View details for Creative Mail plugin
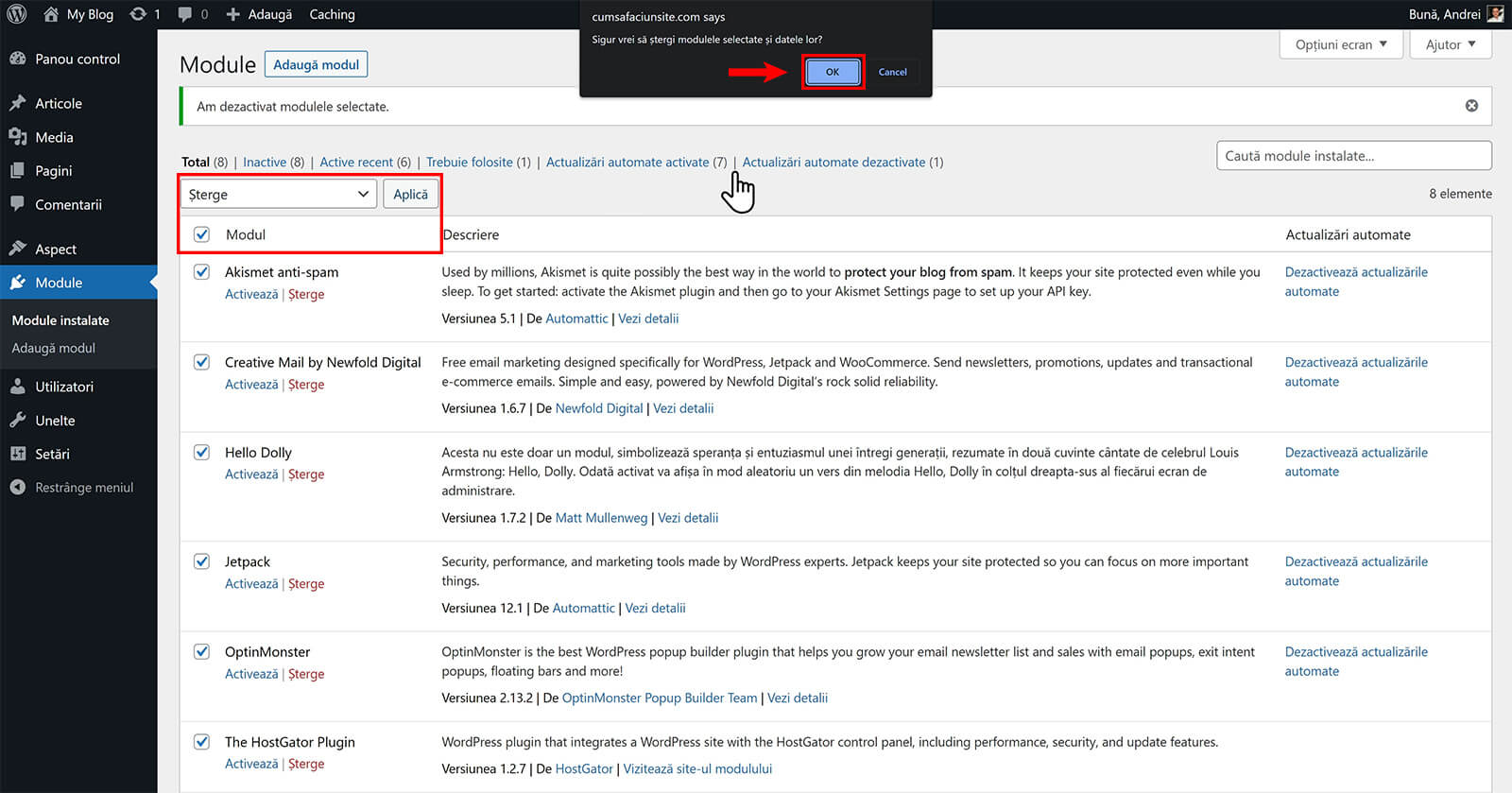 point(683,408)
